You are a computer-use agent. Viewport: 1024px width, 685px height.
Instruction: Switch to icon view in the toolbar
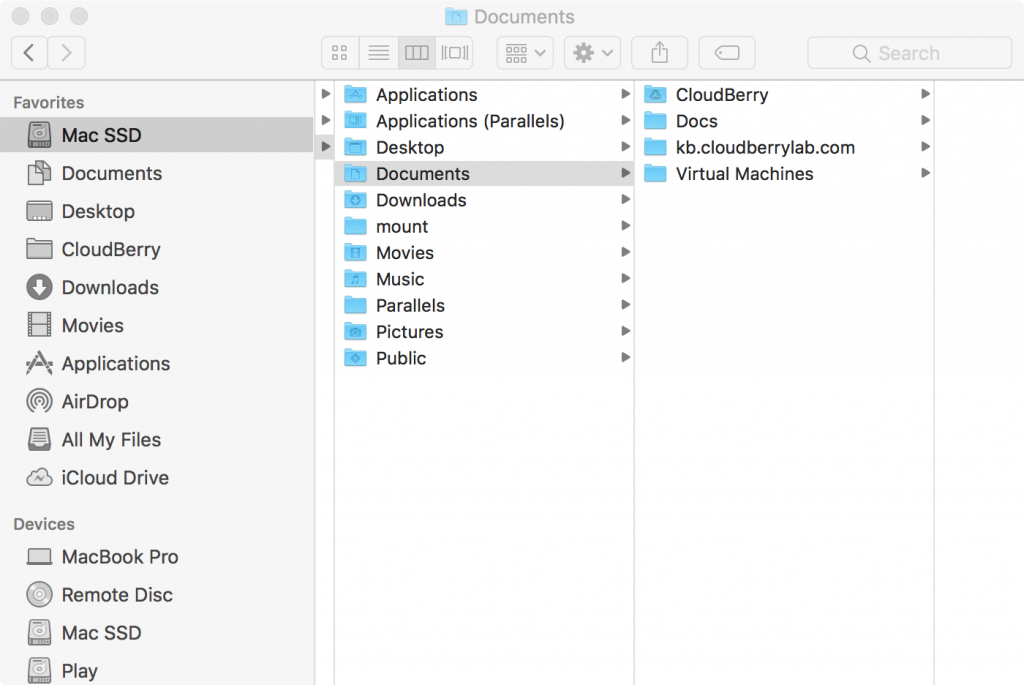(x=340, y=52)
